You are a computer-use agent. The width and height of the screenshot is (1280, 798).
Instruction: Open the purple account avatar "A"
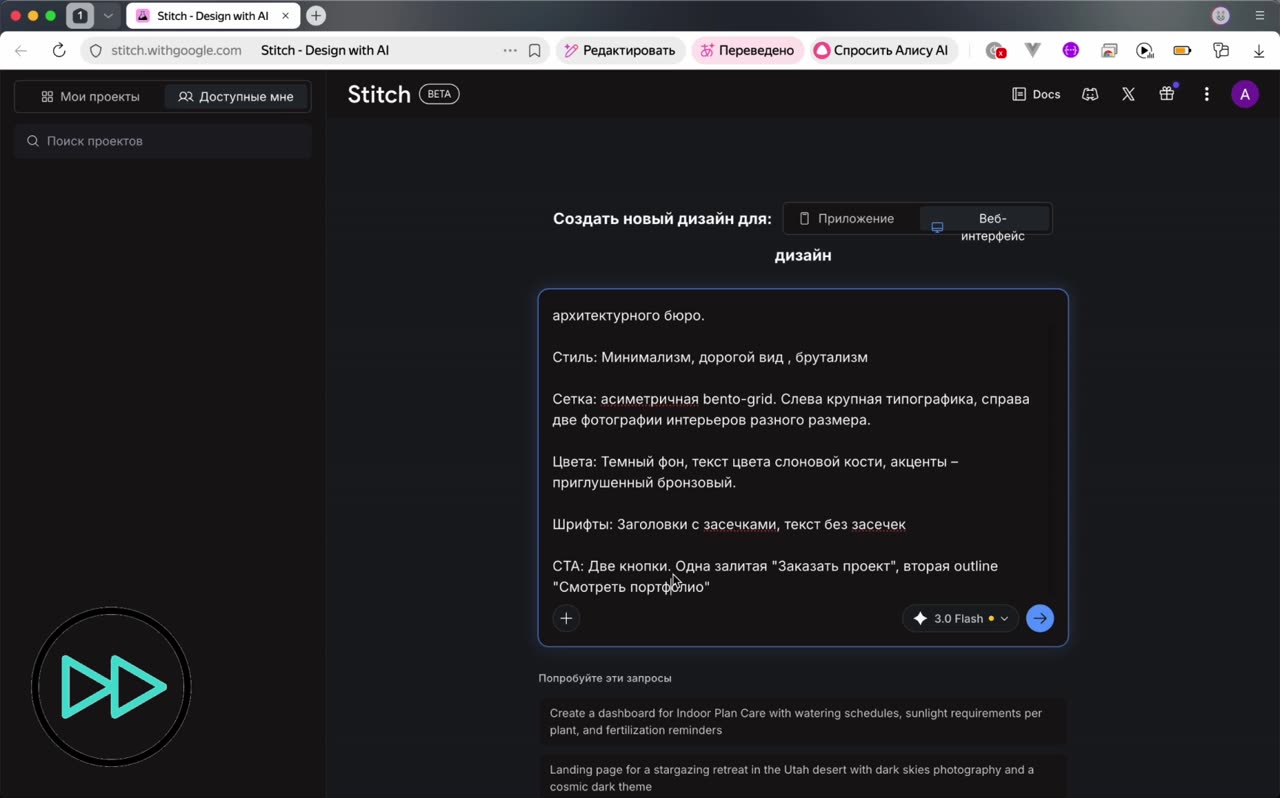(x=1245, y=94)
